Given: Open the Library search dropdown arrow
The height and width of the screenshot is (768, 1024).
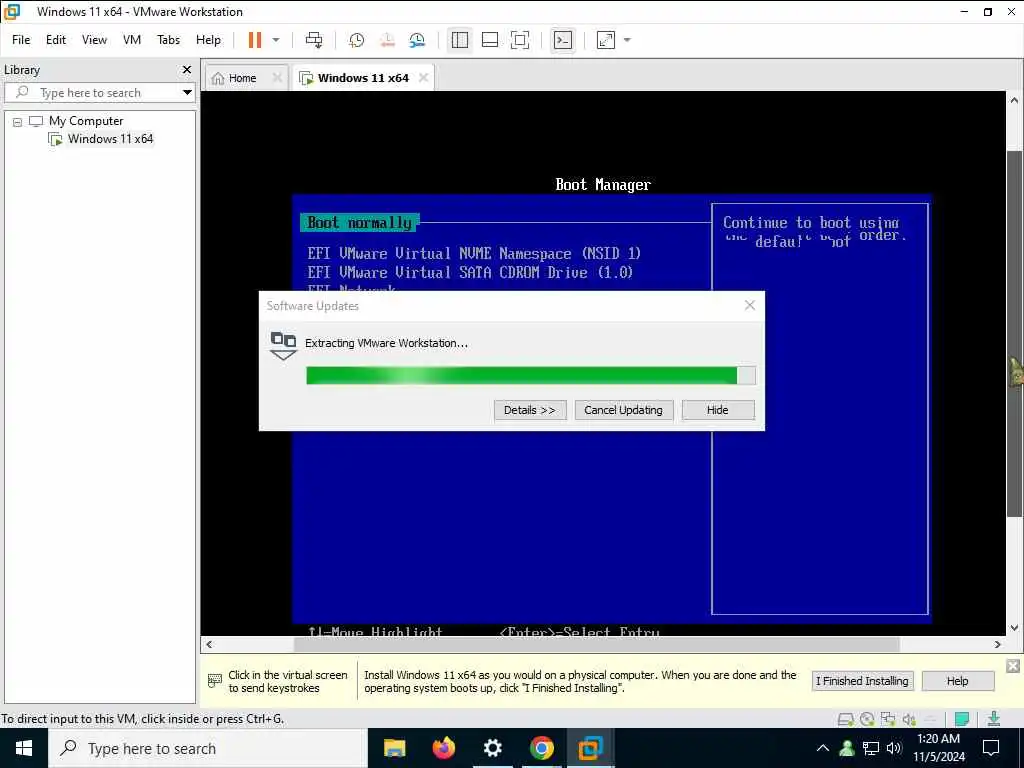Looking at the screenshot, I should (187, 93).
